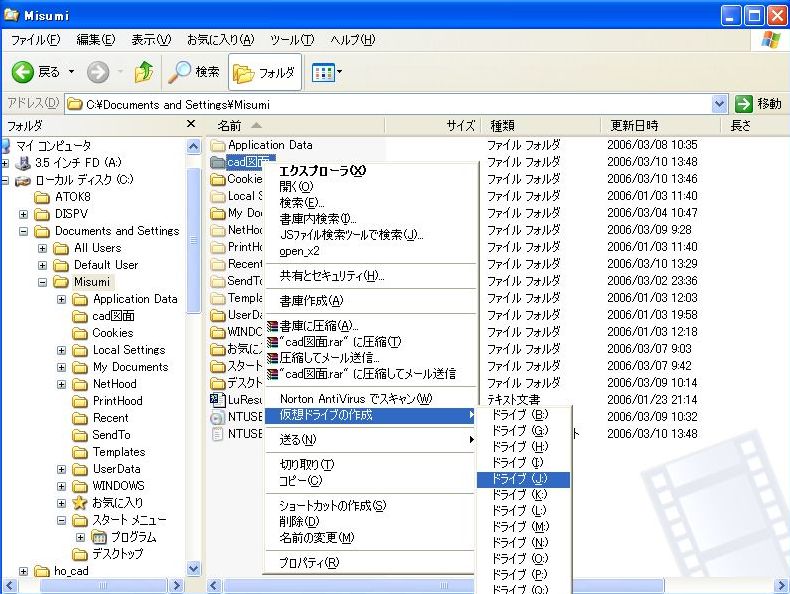
Task: Collapse the Misumi tree node
Action: pos(43,282)
